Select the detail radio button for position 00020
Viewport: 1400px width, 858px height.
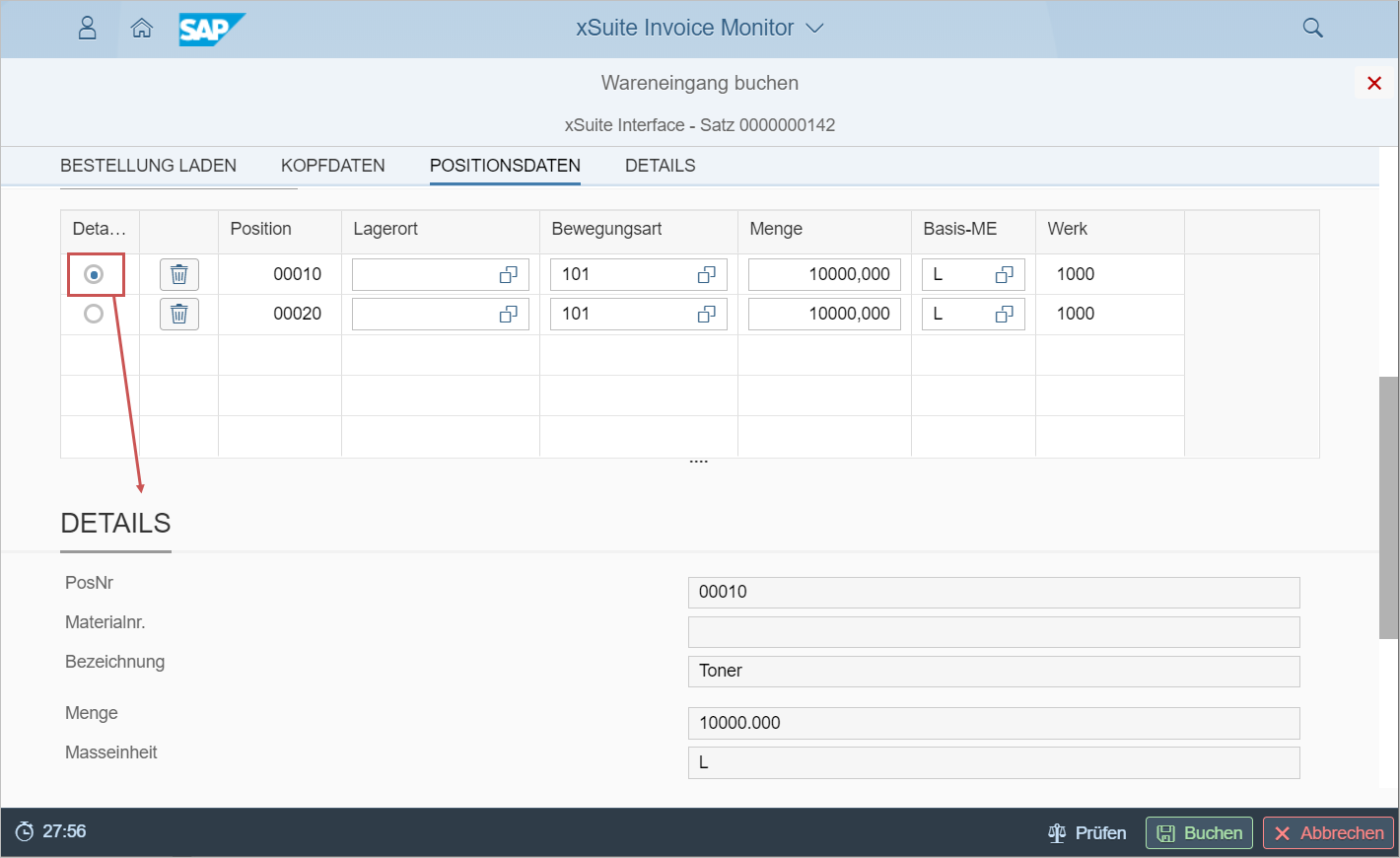[x=94, y=314]
